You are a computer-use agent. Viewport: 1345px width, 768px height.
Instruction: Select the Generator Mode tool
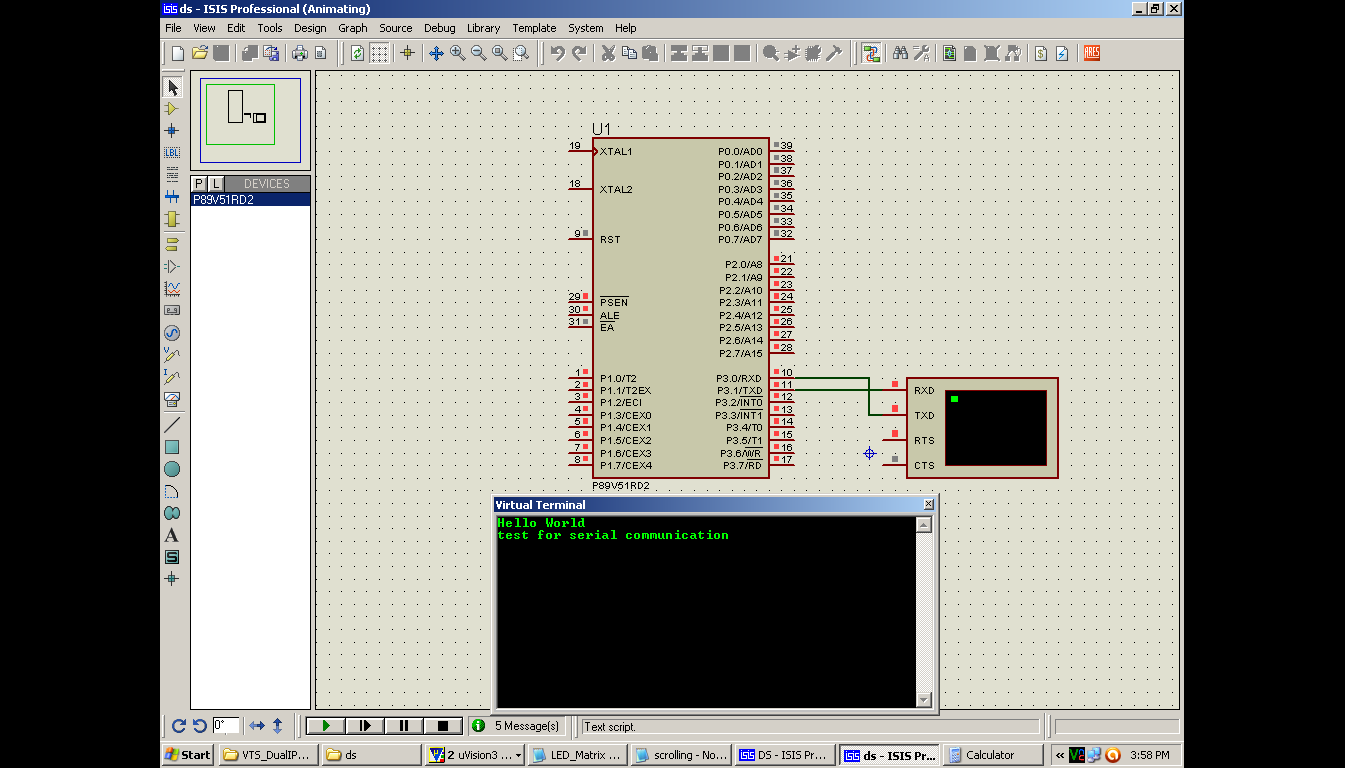tap(172, 331)
